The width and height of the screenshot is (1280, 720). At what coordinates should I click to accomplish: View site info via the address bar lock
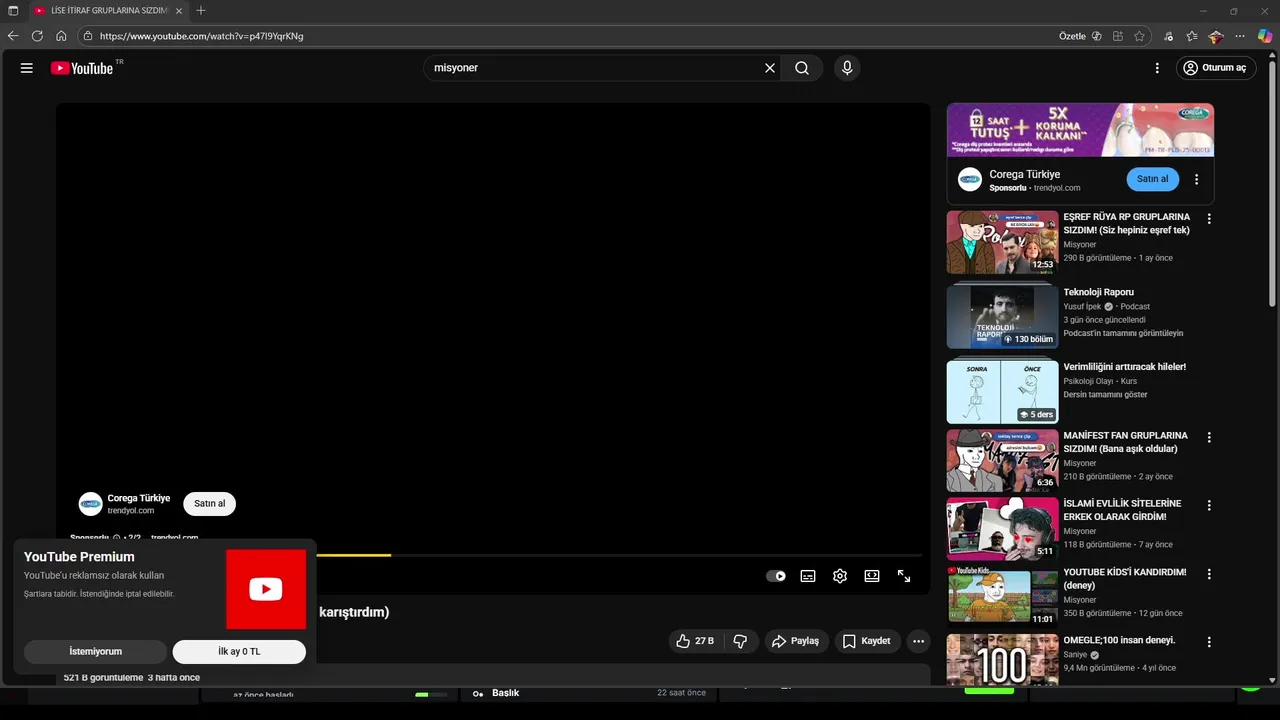(x=88, y=36)
